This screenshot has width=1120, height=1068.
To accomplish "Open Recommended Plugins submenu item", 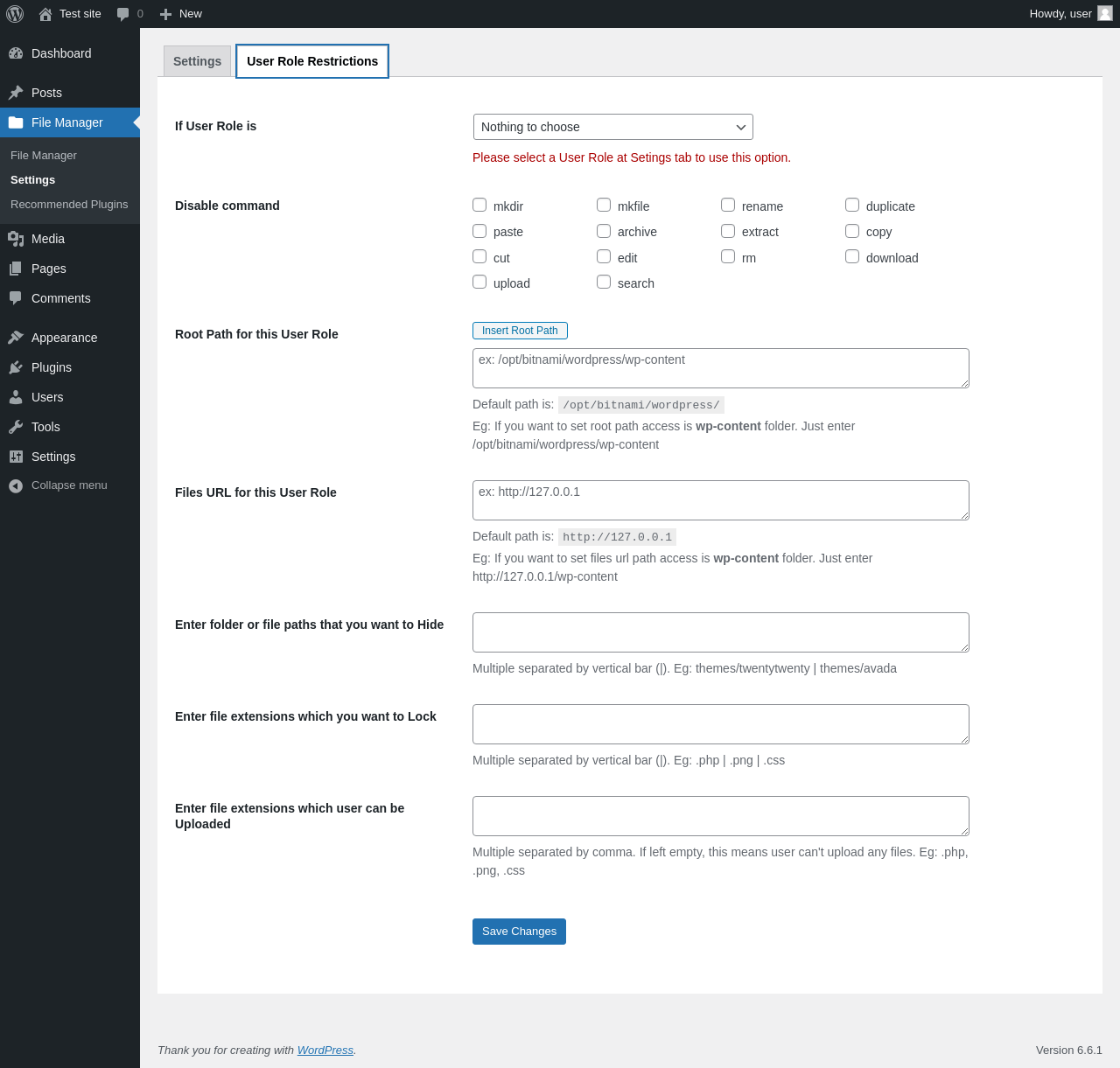I will tap(69, 204).
